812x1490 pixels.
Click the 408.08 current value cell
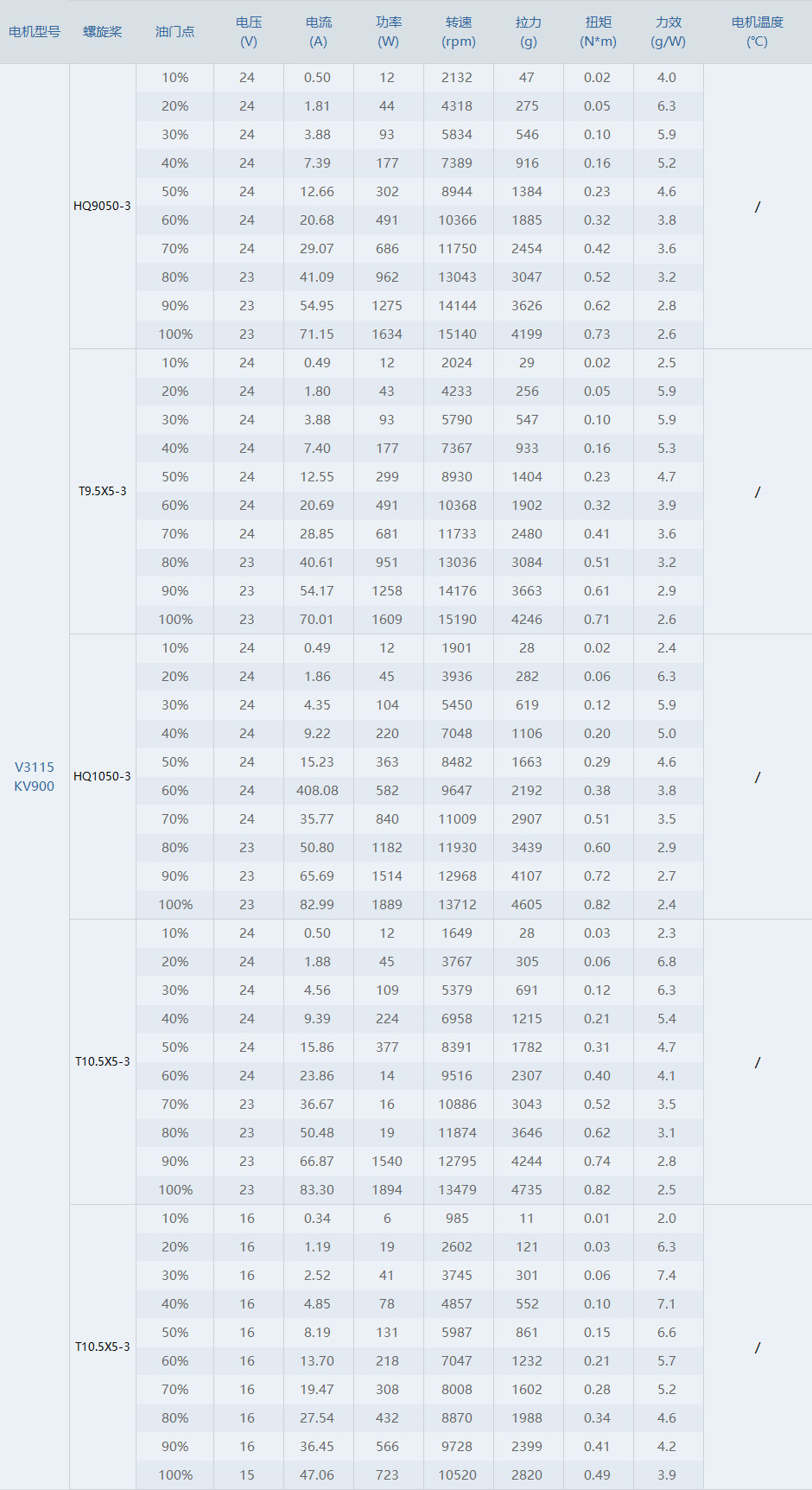tap(318, 791)
